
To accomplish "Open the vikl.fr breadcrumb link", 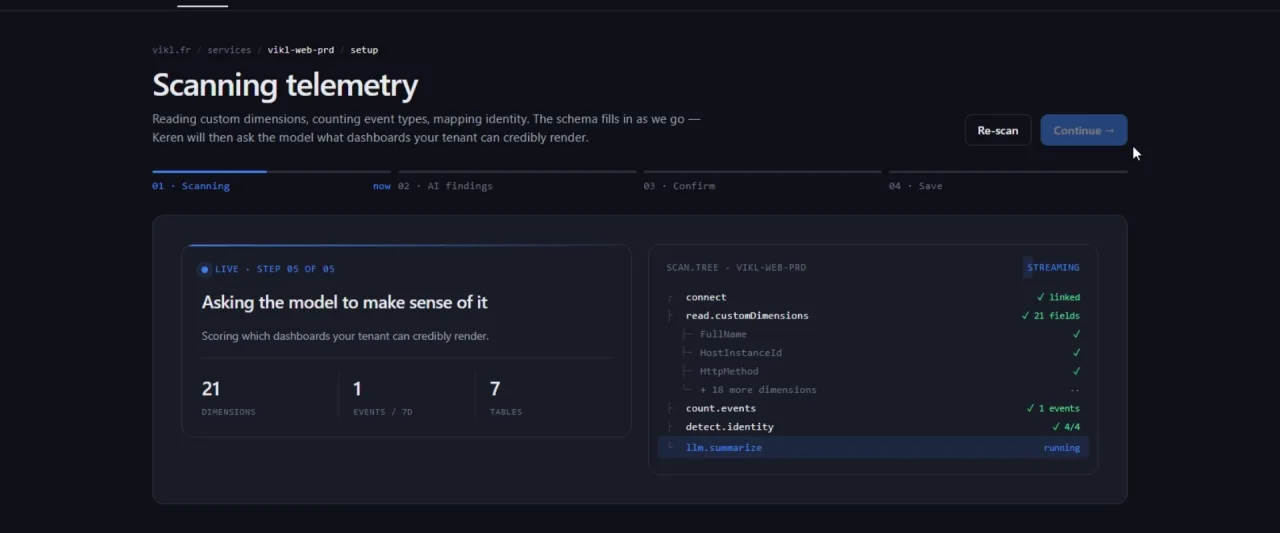I will tap(171, 50).
